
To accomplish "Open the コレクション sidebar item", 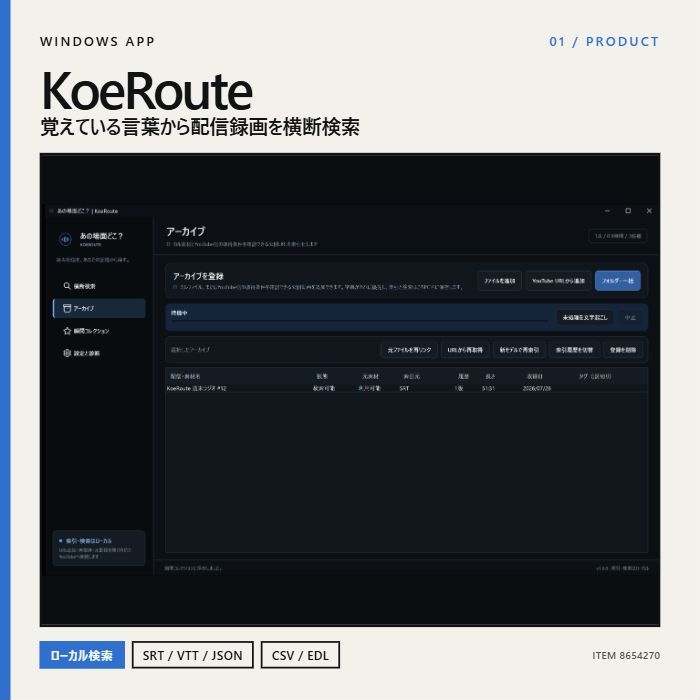I will tap(99, 331).
